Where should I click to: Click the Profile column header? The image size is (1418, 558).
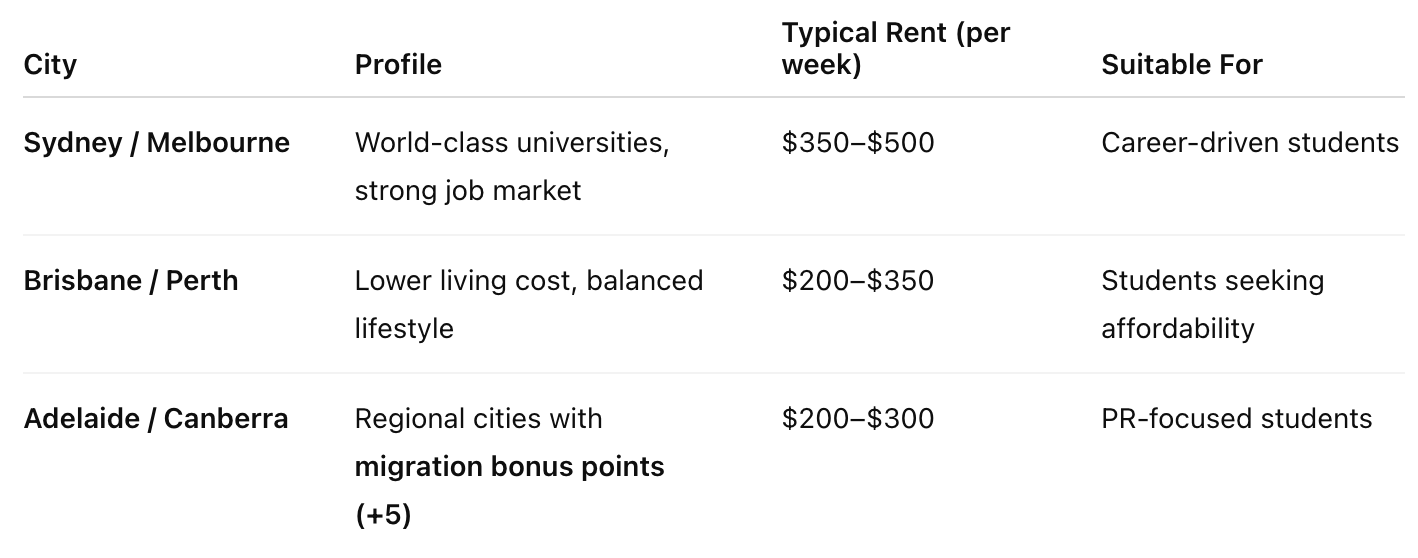click(398, 65)
